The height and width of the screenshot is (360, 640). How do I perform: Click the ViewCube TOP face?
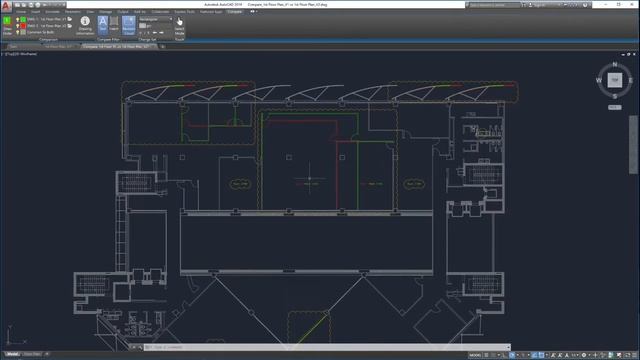[x=615, y=80]
